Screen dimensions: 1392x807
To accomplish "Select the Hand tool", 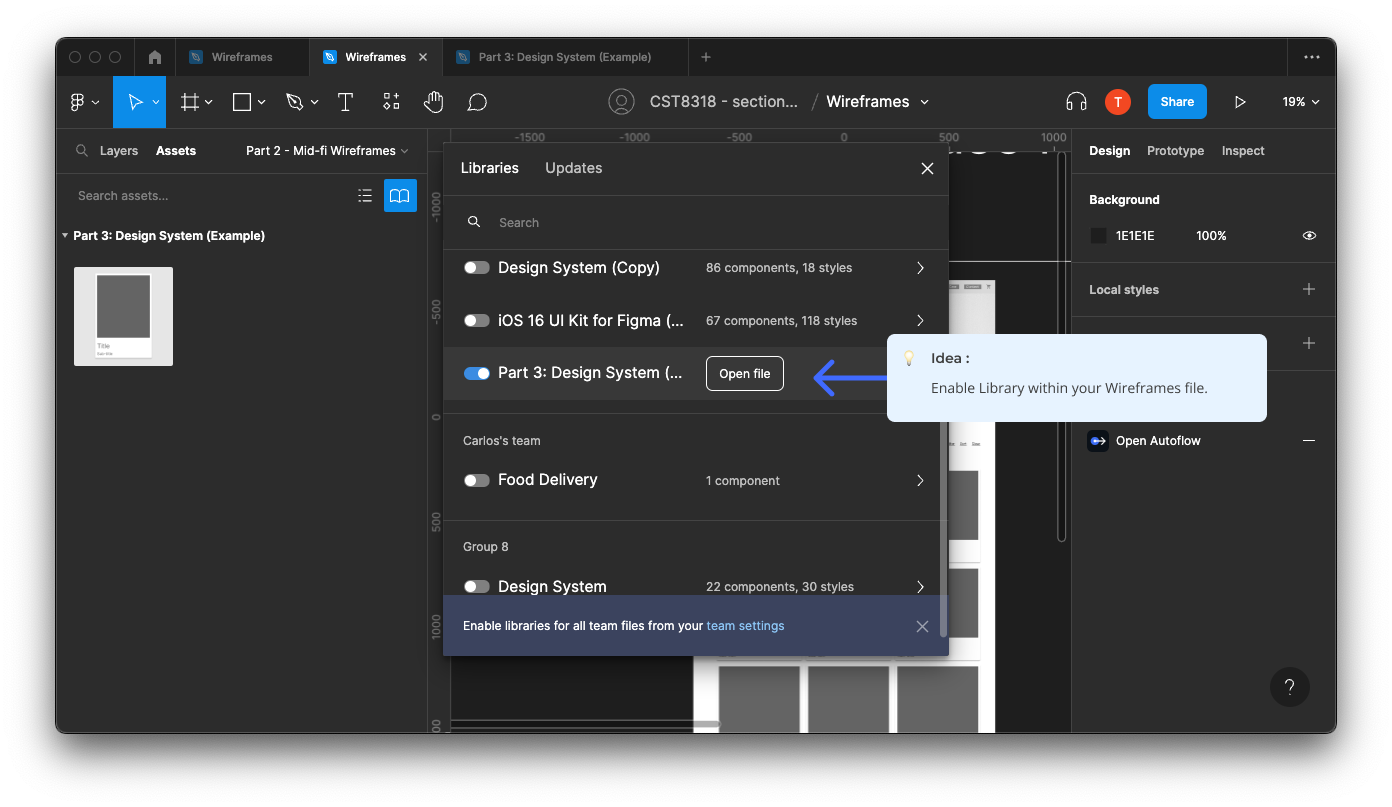I will (433, 102).
